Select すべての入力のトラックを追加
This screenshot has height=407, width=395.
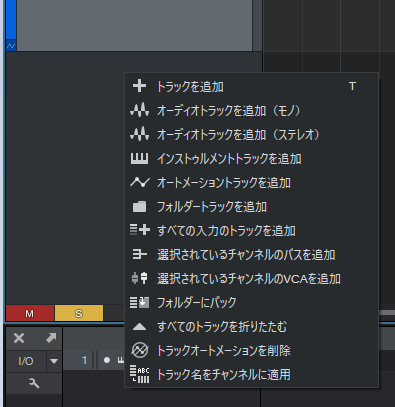point(252,230)
